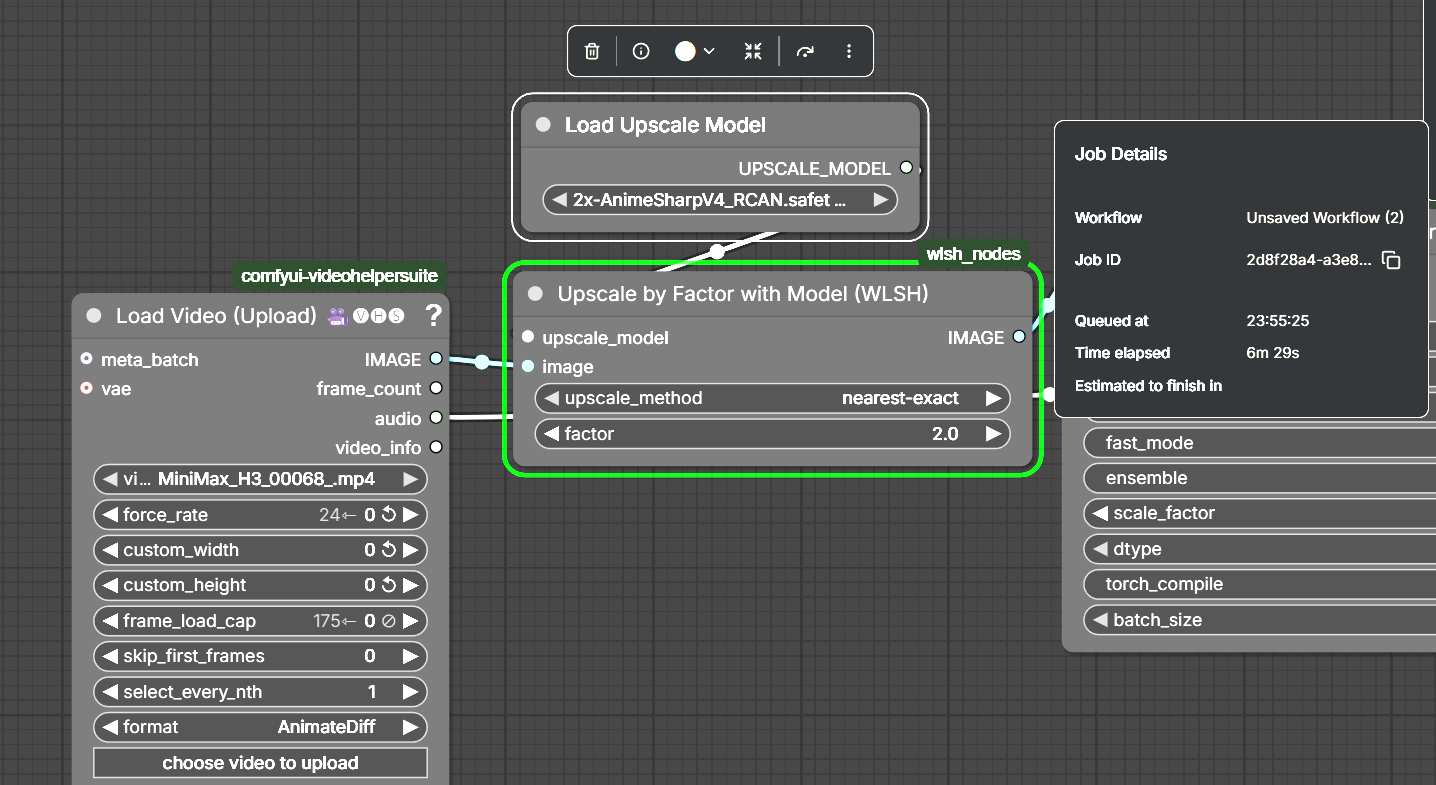This screenshot has width=1436, height=785.
Task: Increase the factor value
Action: 993,434
